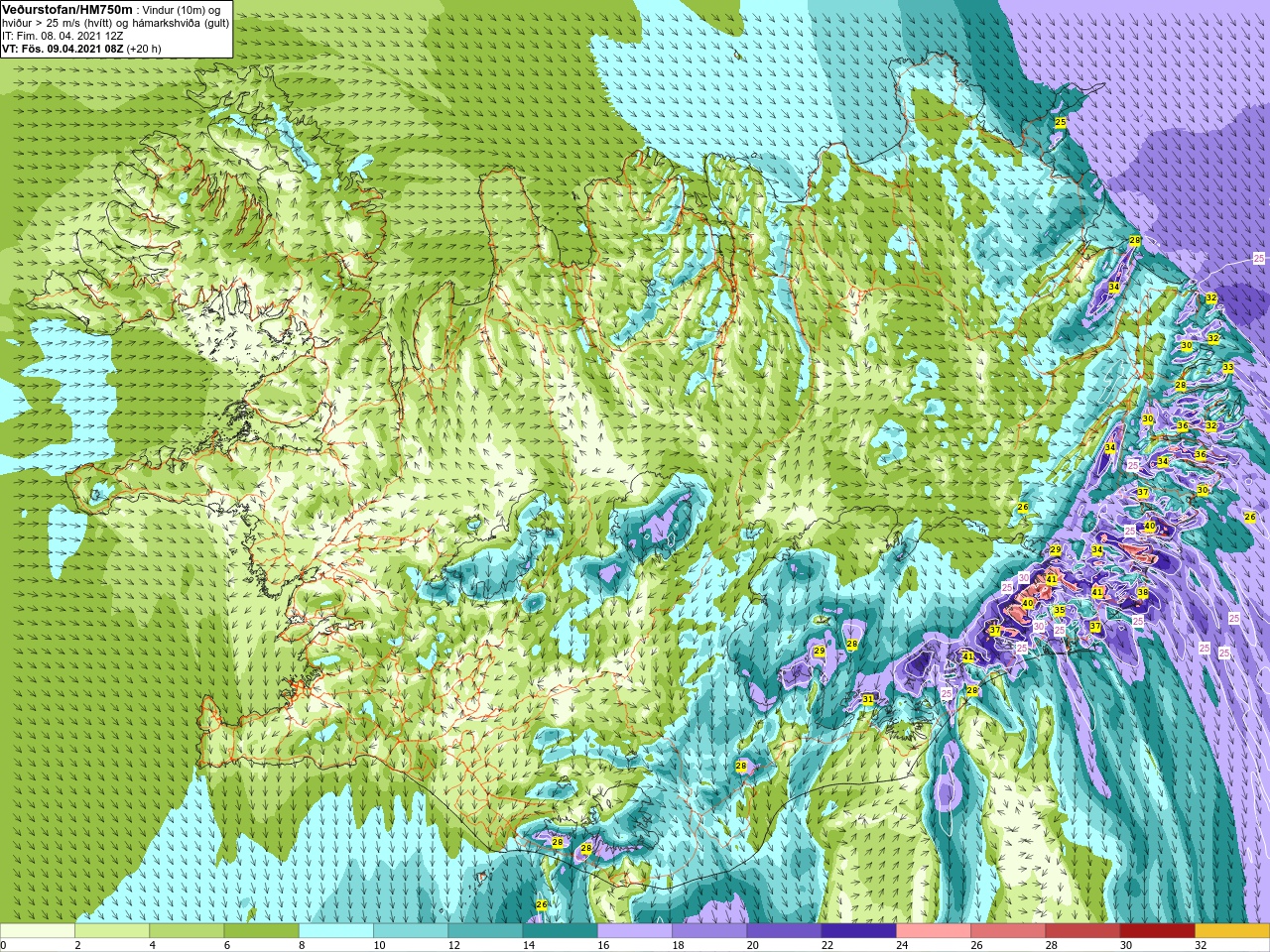The image size is (1270, 952).
Task: Pick the purple 18–20 legend swatch
Action: click(709, 931)
